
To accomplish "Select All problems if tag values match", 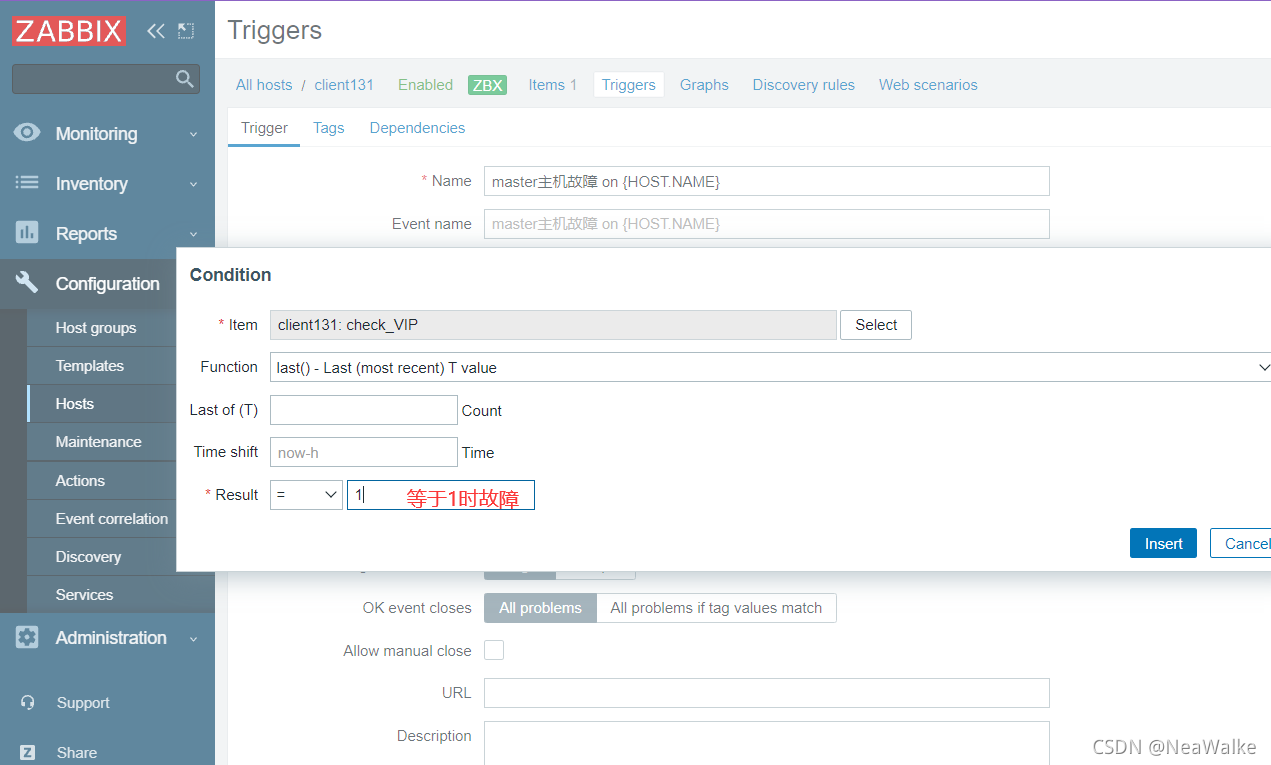I will (716, 608).
